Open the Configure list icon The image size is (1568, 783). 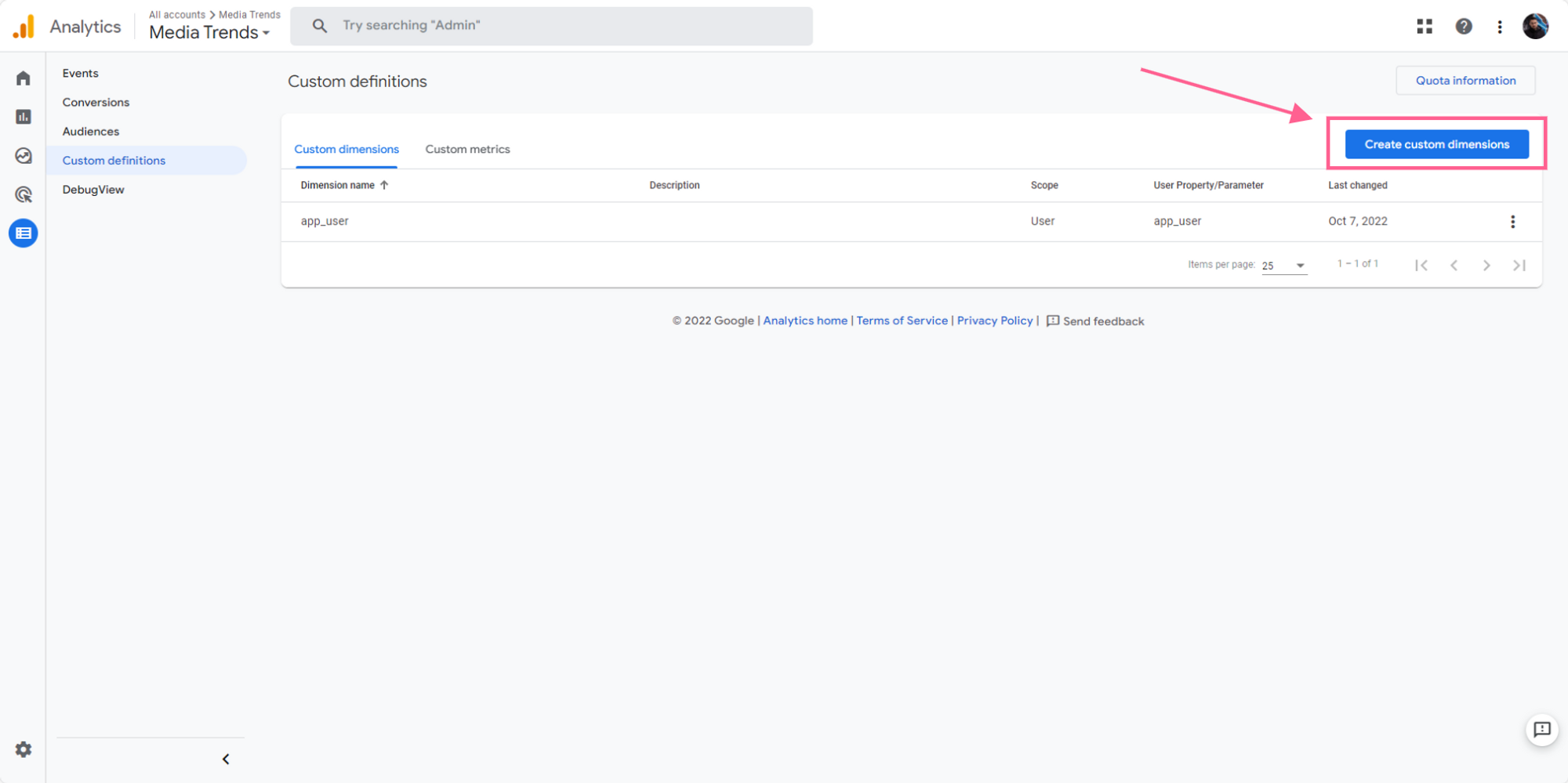coord(24,233)
